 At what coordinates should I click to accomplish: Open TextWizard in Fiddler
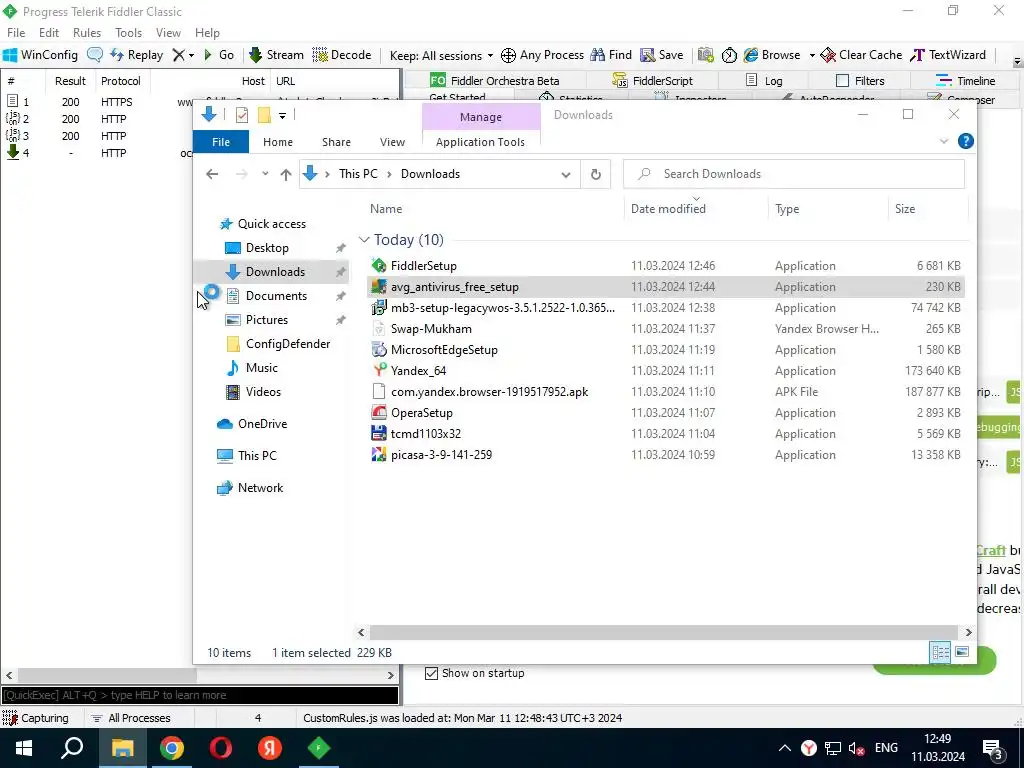point(948,55)
